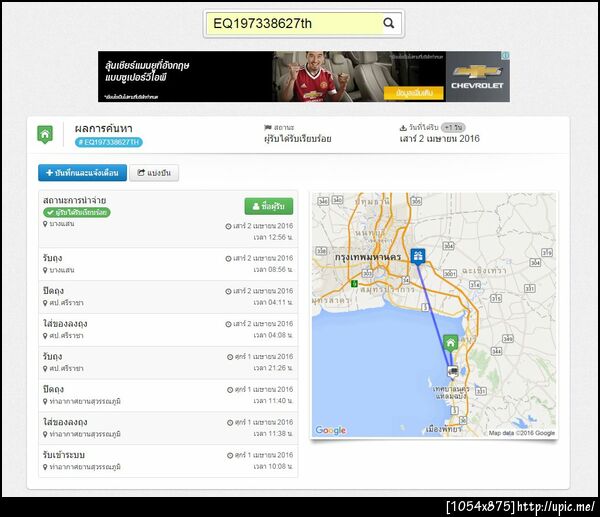Click the timeline row with time 04:08
This screenshot has width=600, height=517.
[x=168, y=330]
